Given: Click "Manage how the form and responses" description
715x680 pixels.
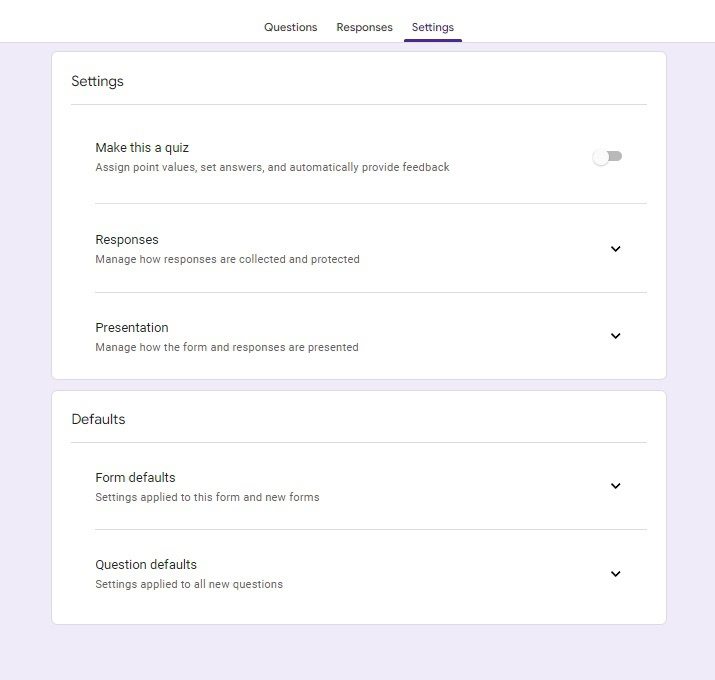Looking at the screenshot, I should 227,348.
